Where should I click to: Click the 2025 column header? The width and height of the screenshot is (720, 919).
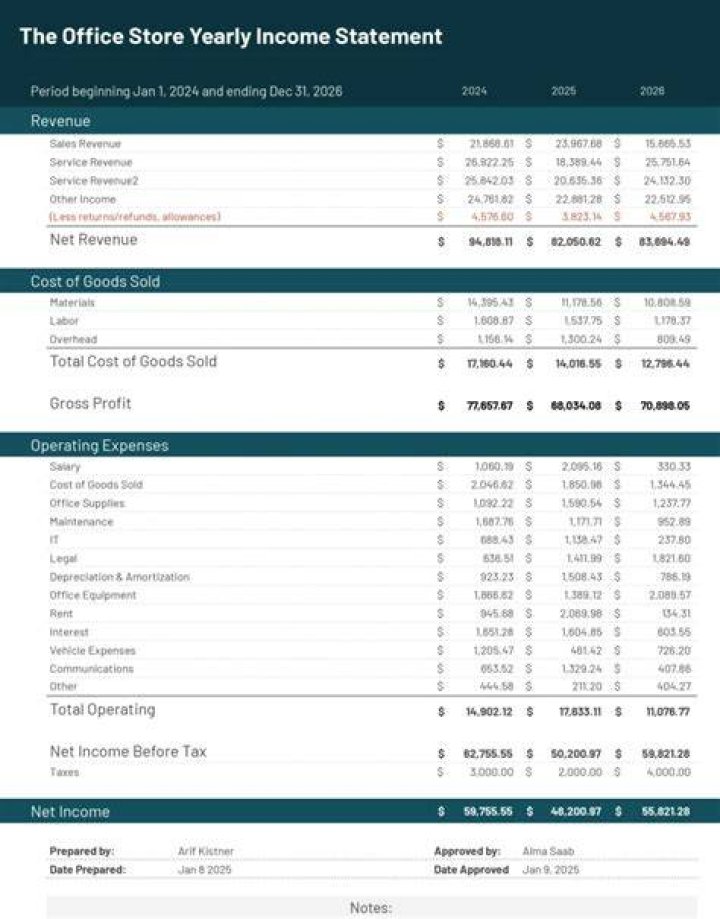[563, 91]
